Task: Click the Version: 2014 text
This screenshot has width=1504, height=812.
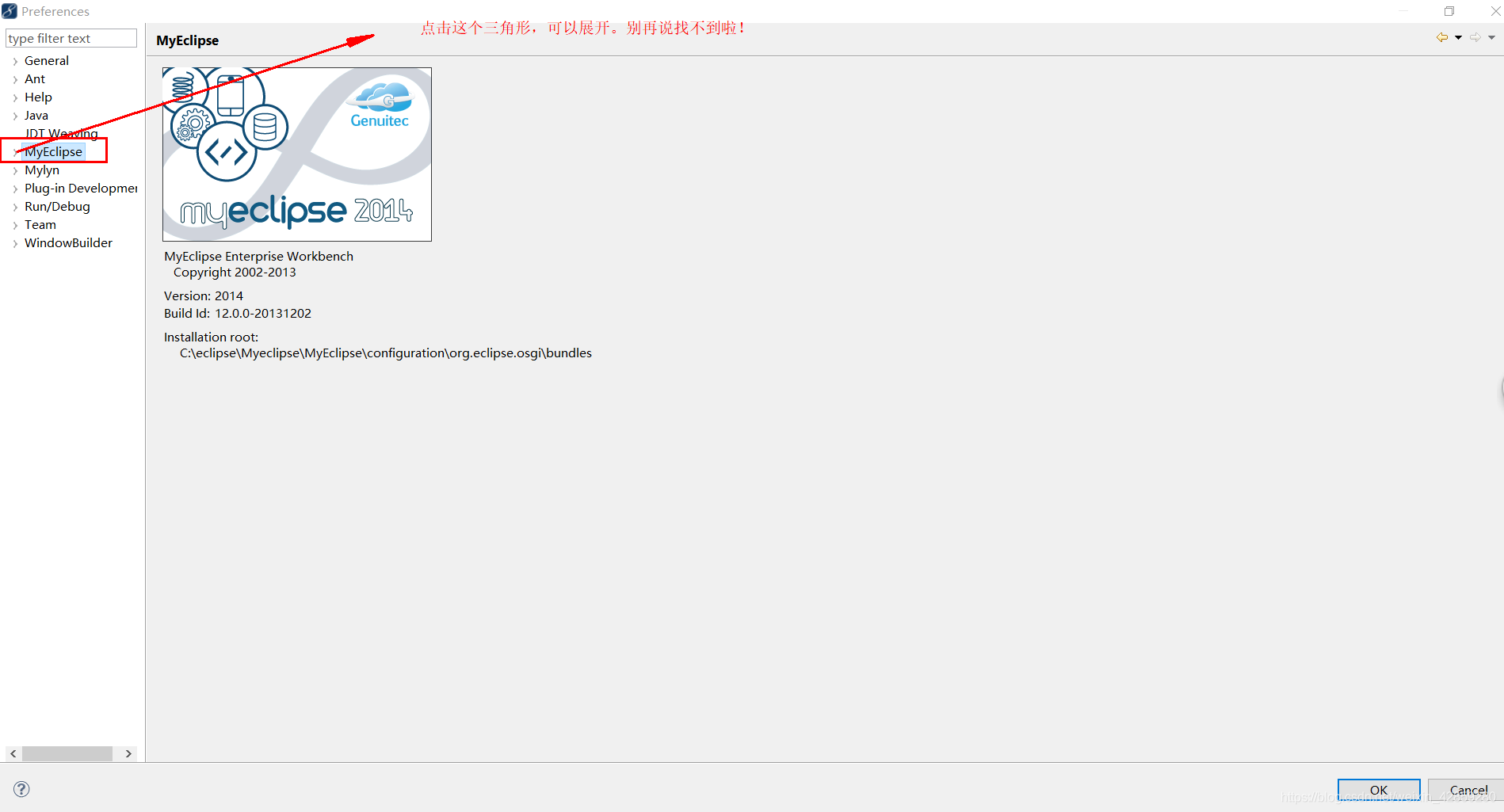Action: point(204,295)
